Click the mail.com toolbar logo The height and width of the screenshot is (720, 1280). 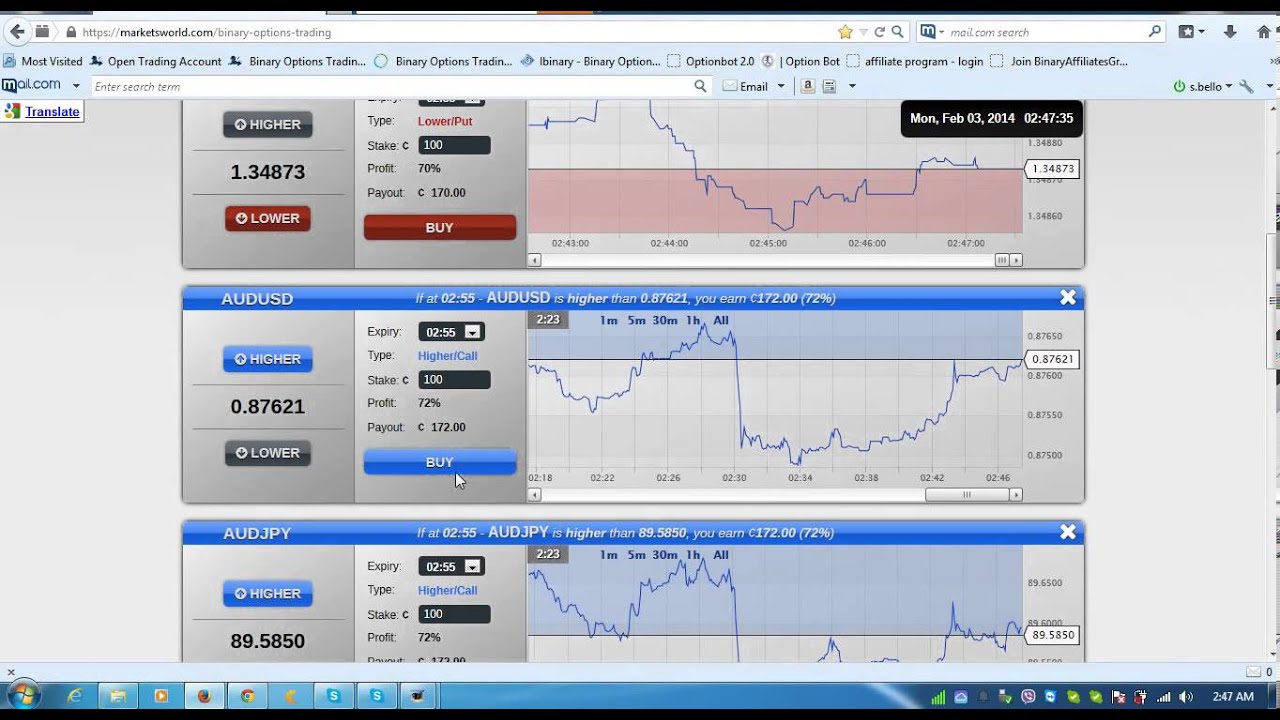point(32,85)
